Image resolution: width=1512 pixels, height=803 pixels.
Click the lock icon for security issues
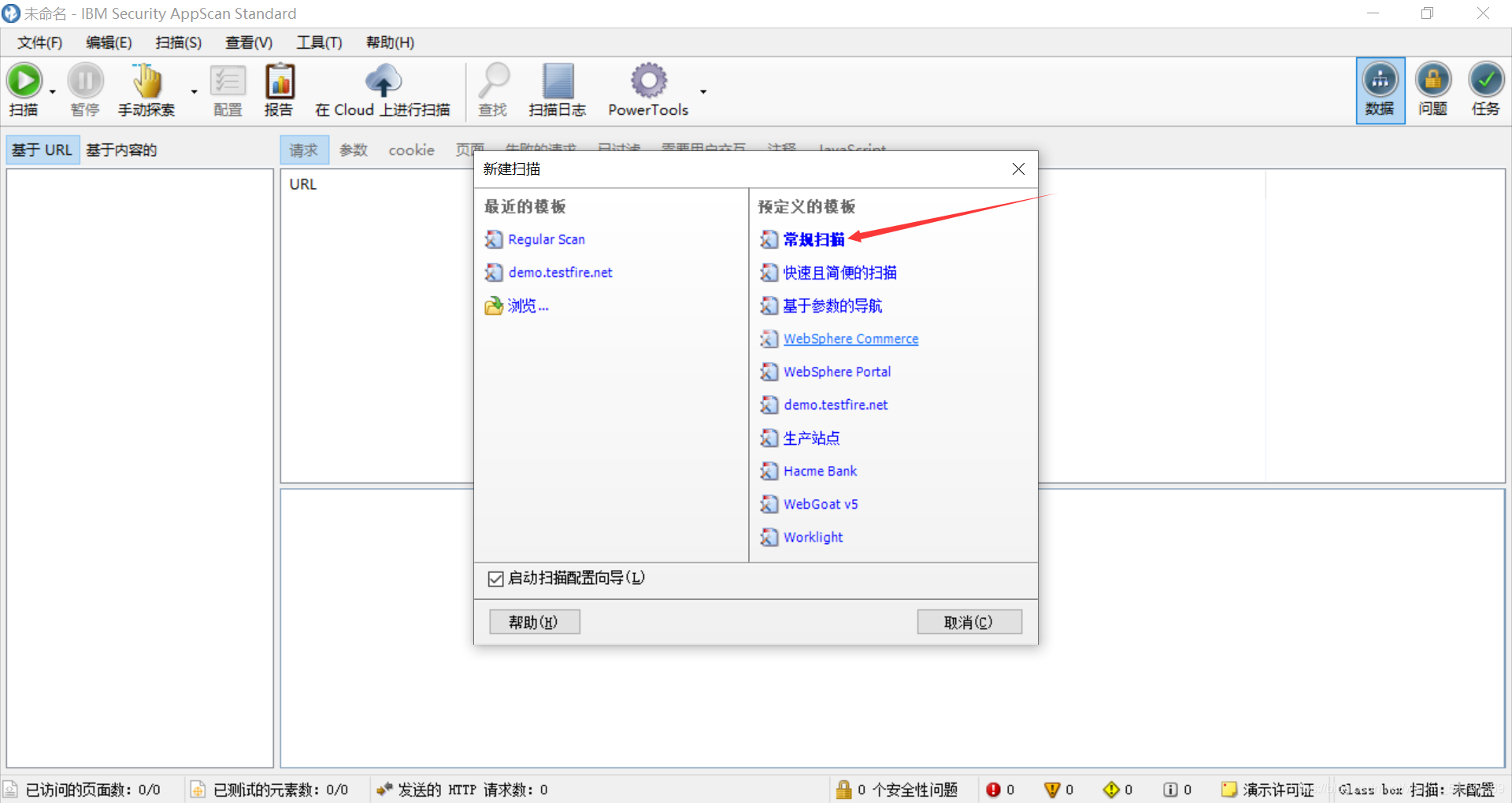(843, 789)
